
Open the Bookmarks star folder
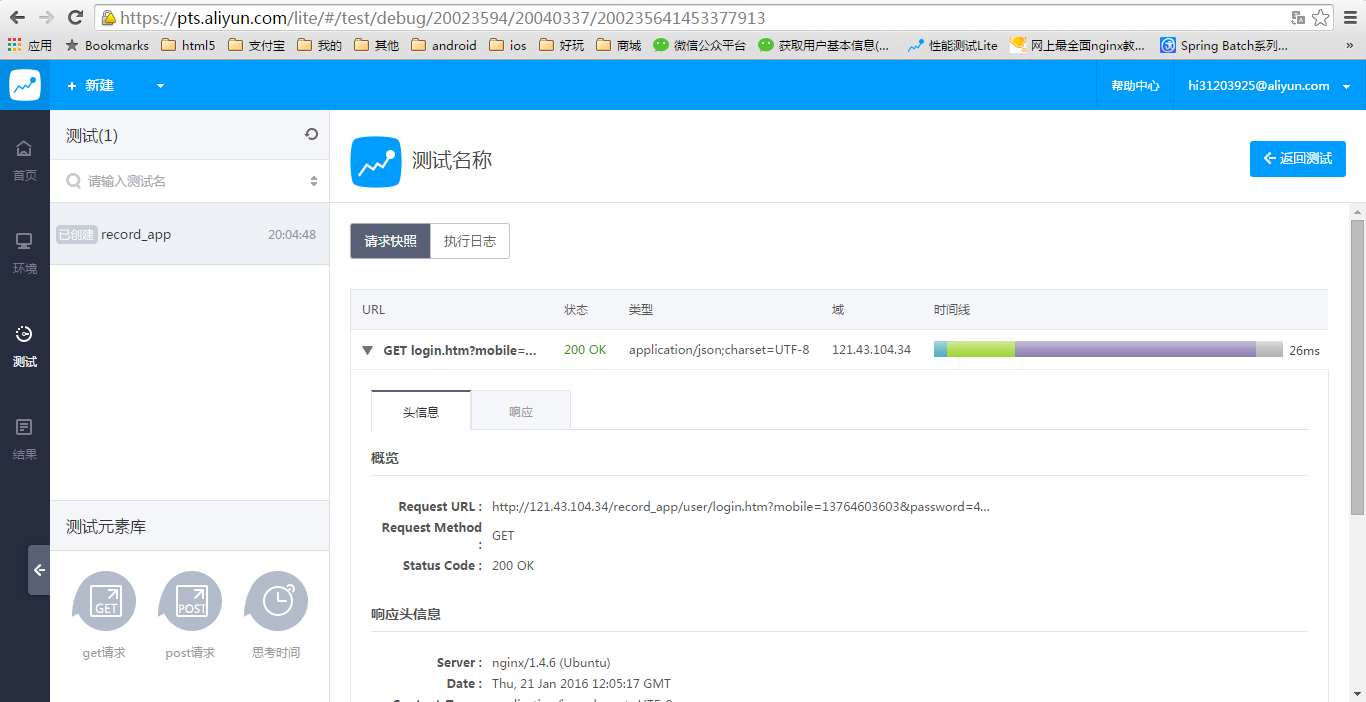tap(106, 45)
